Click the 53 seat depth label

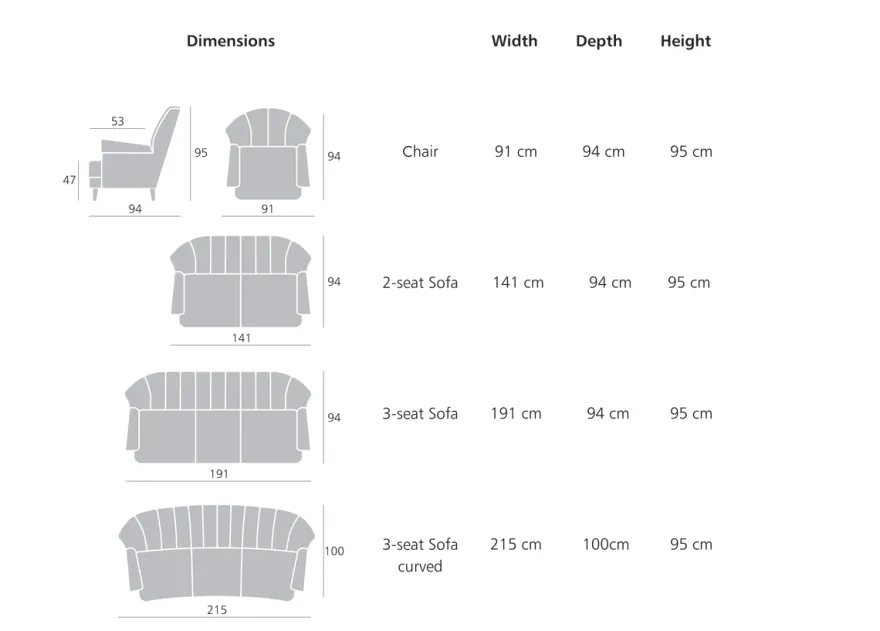117,121
